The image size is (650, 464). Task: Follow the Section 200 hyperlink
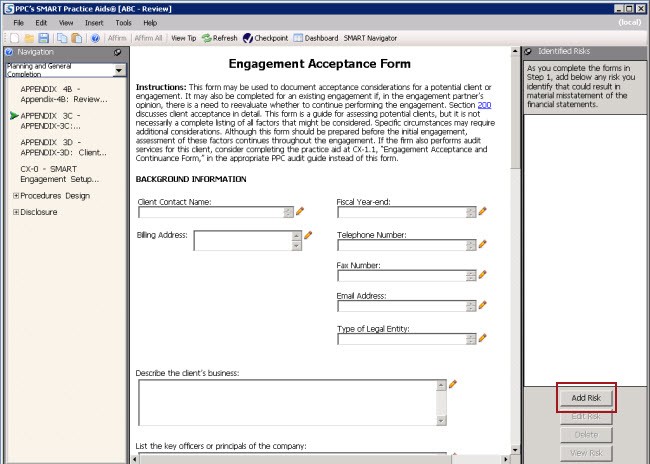tap(484, 104)
